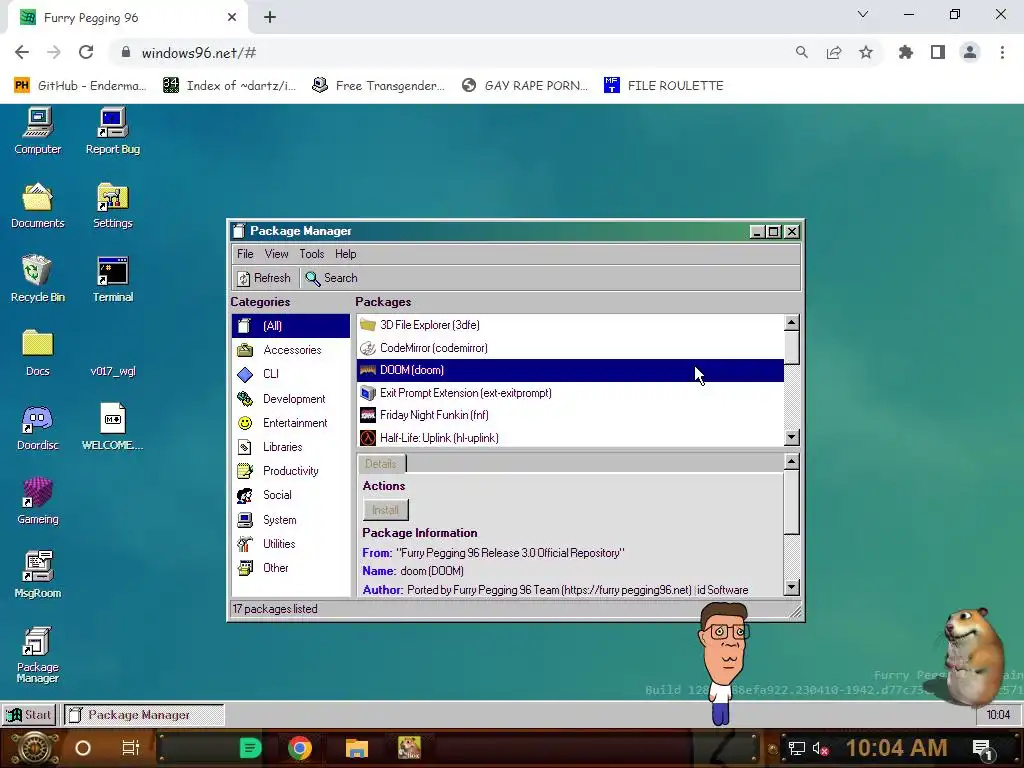
Task: Open a new browser tab
Action: coord(270,18)
